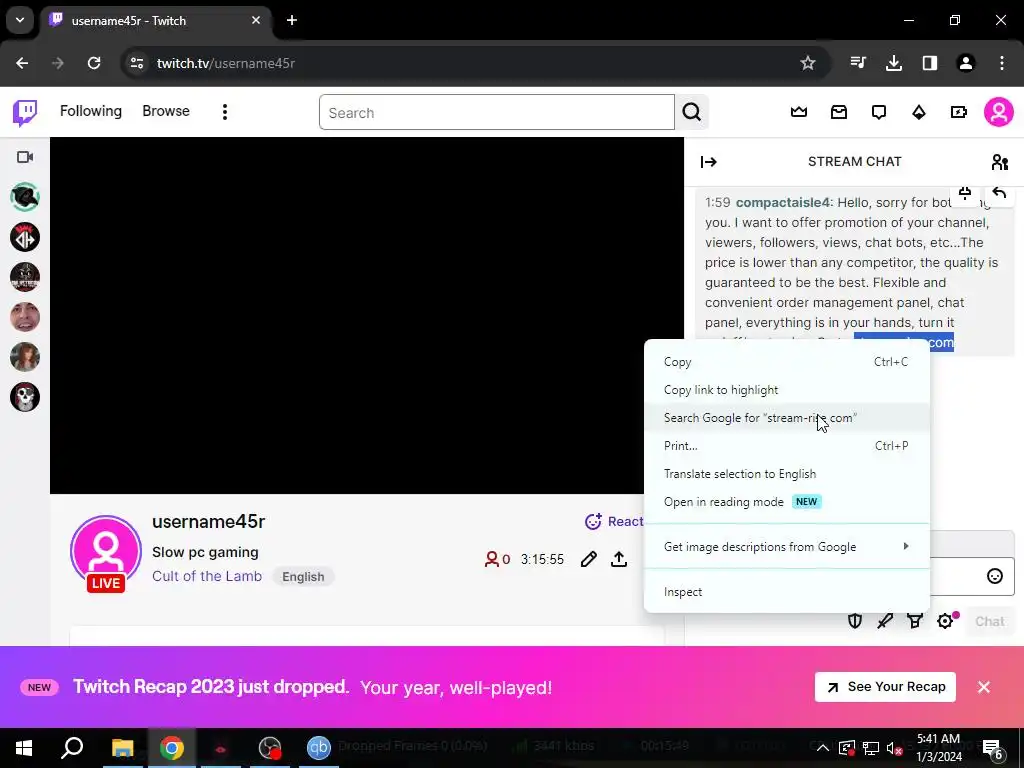Click the browser address bar URL

click(x=226, y=63)
